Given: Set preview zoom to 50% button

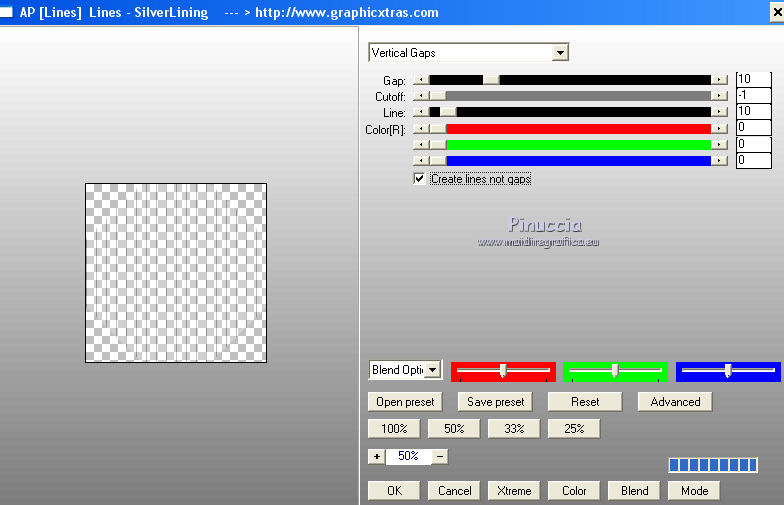Looking at the screenshot, I should (454, 429).
